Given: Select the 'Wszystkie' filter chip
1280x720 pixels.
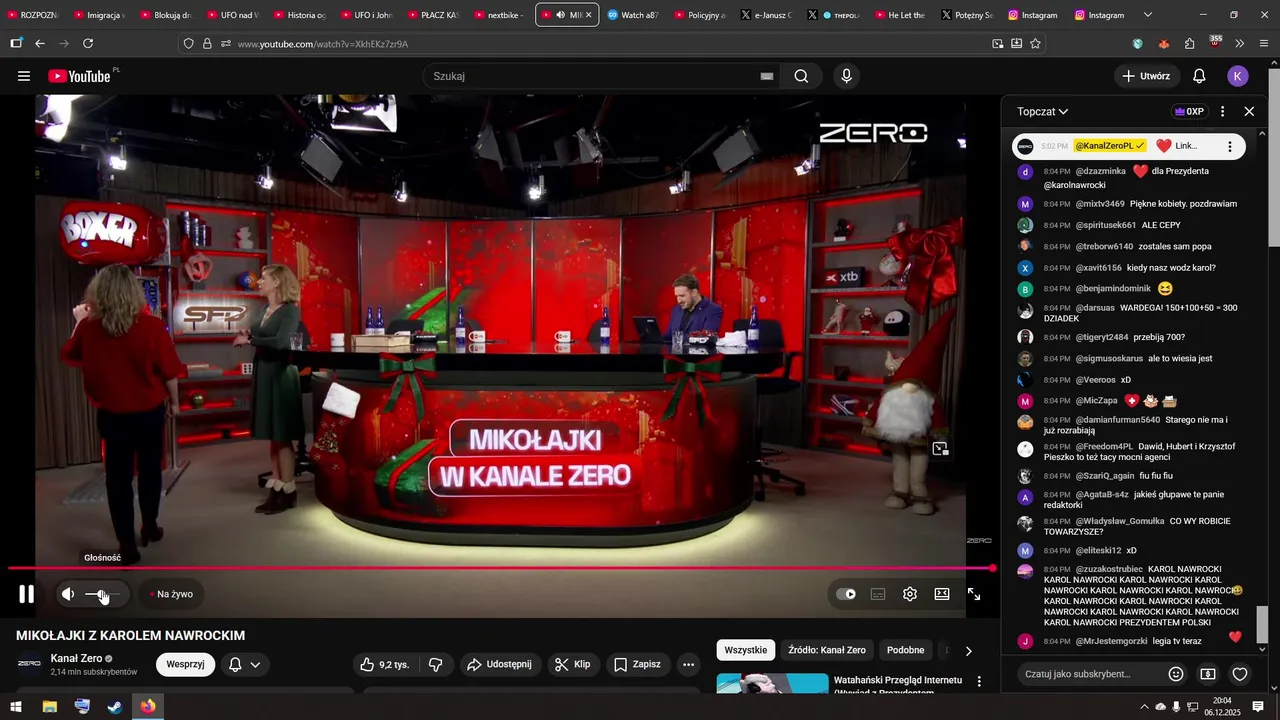Looking at the screenshot, I should 746,650.
